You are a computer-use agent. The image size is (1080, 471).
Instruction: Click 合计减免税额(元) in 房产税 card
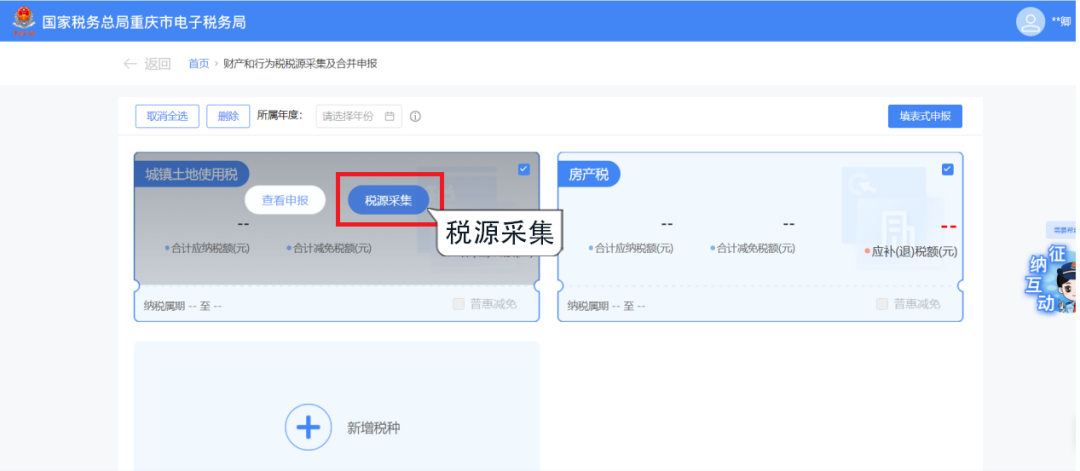[756, 249]
